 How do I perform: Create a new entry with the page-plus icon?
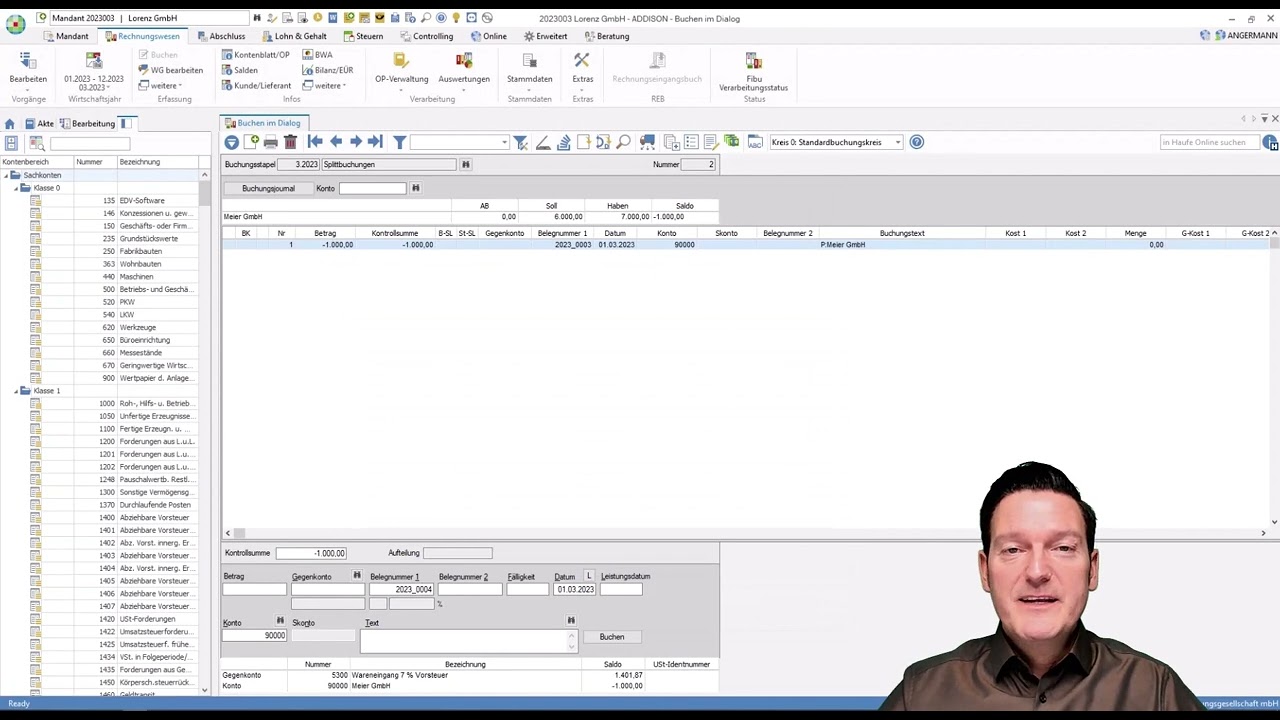(251, 142)
